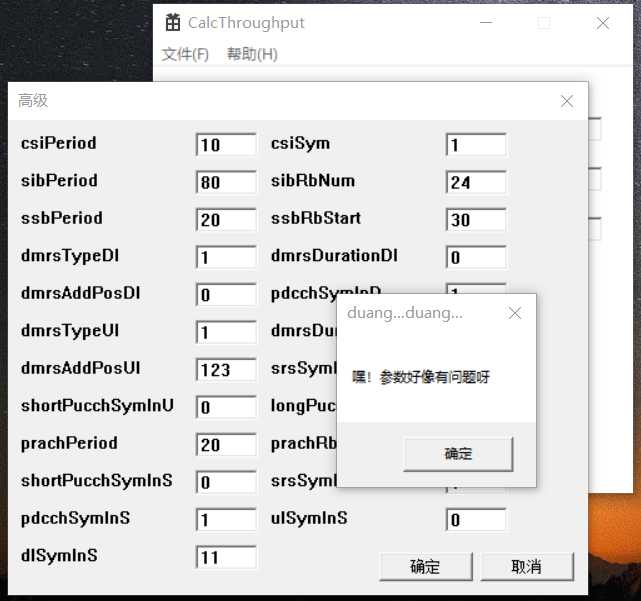
Task: Click the ulSymInS label
Action: click(x=309, y=518)
